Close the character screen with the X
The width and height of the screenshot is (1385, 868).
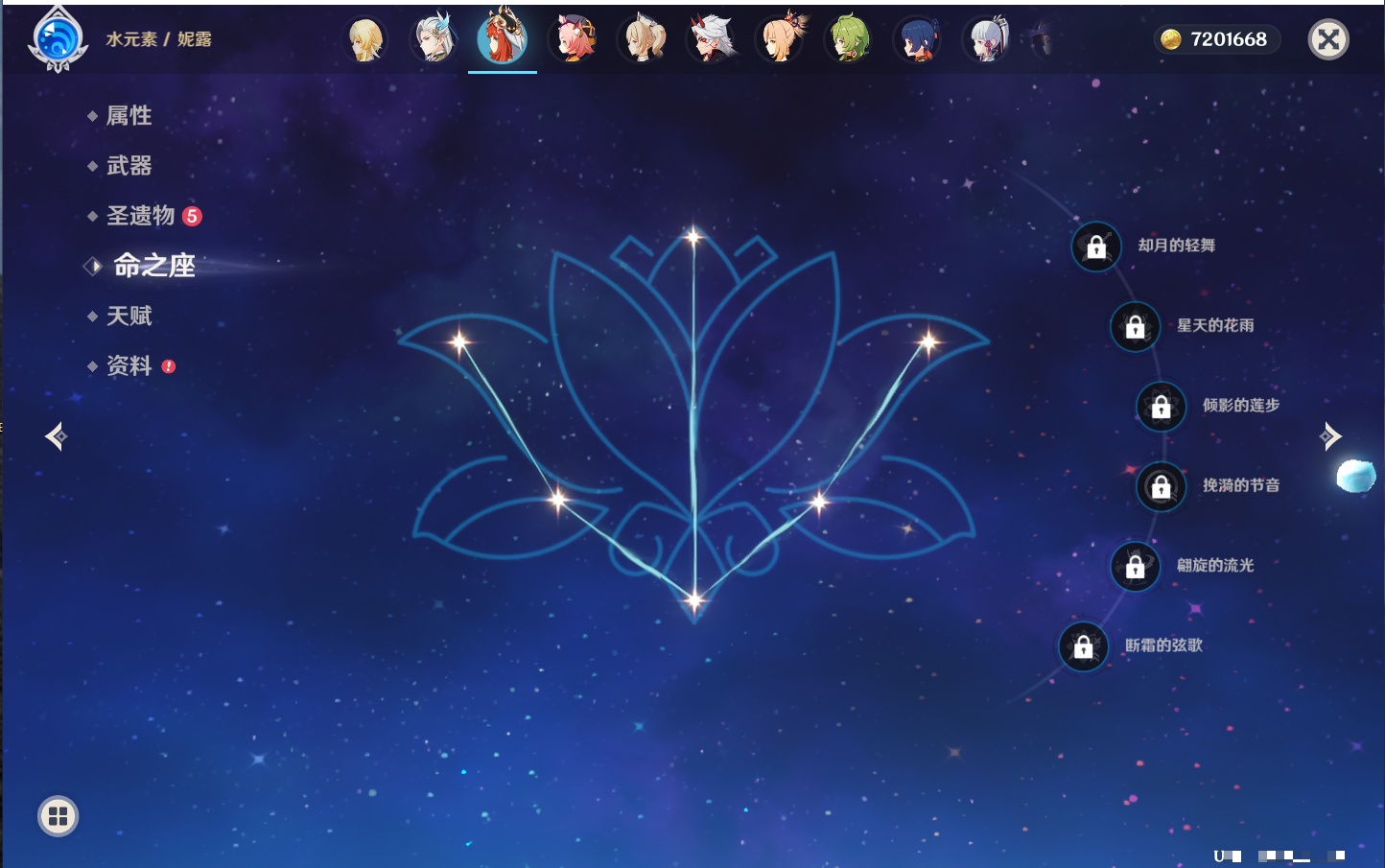click(x=1328, y=39)
